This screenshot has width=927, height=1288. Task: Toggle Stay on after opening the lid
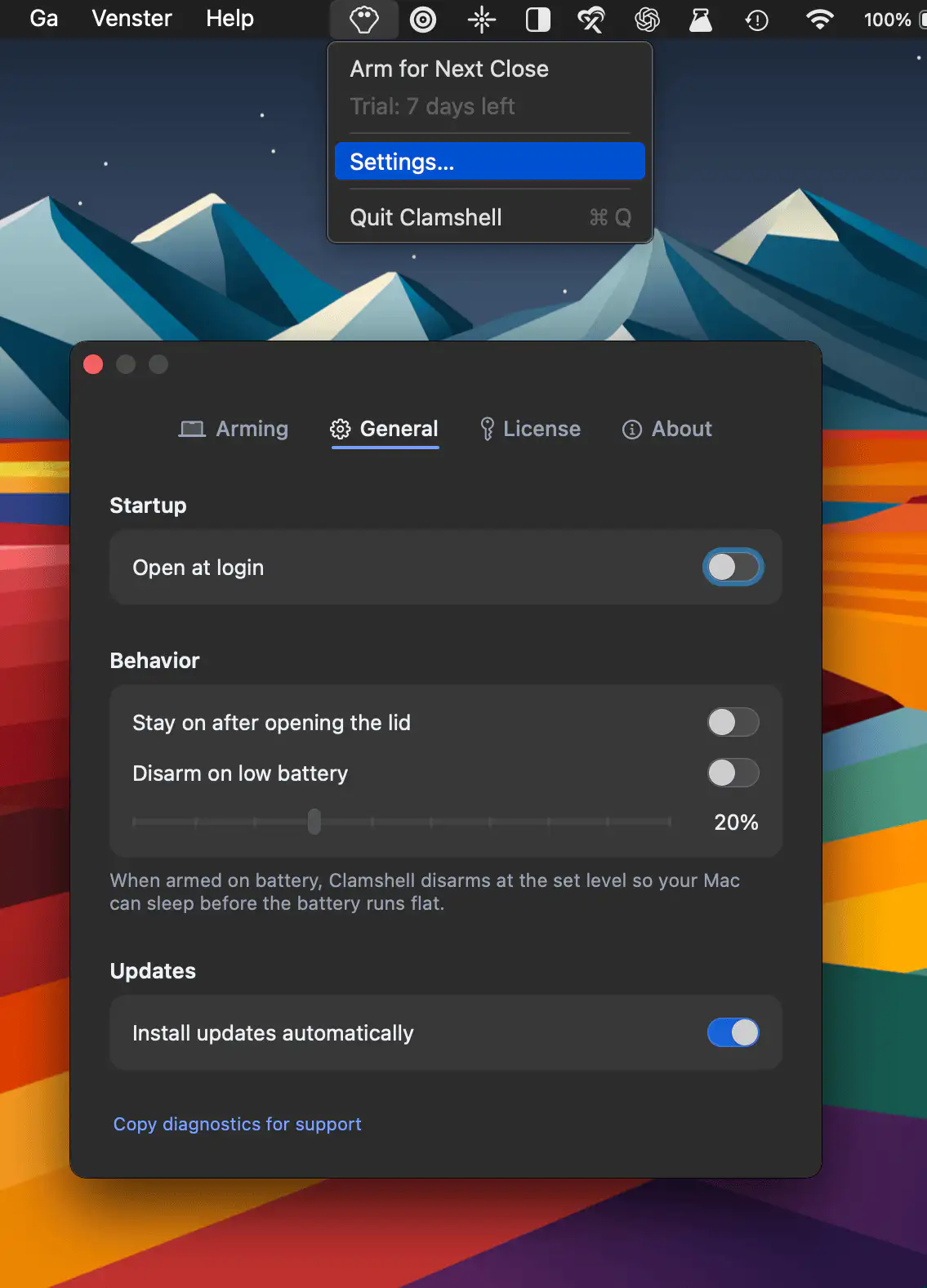pos(733,722)
